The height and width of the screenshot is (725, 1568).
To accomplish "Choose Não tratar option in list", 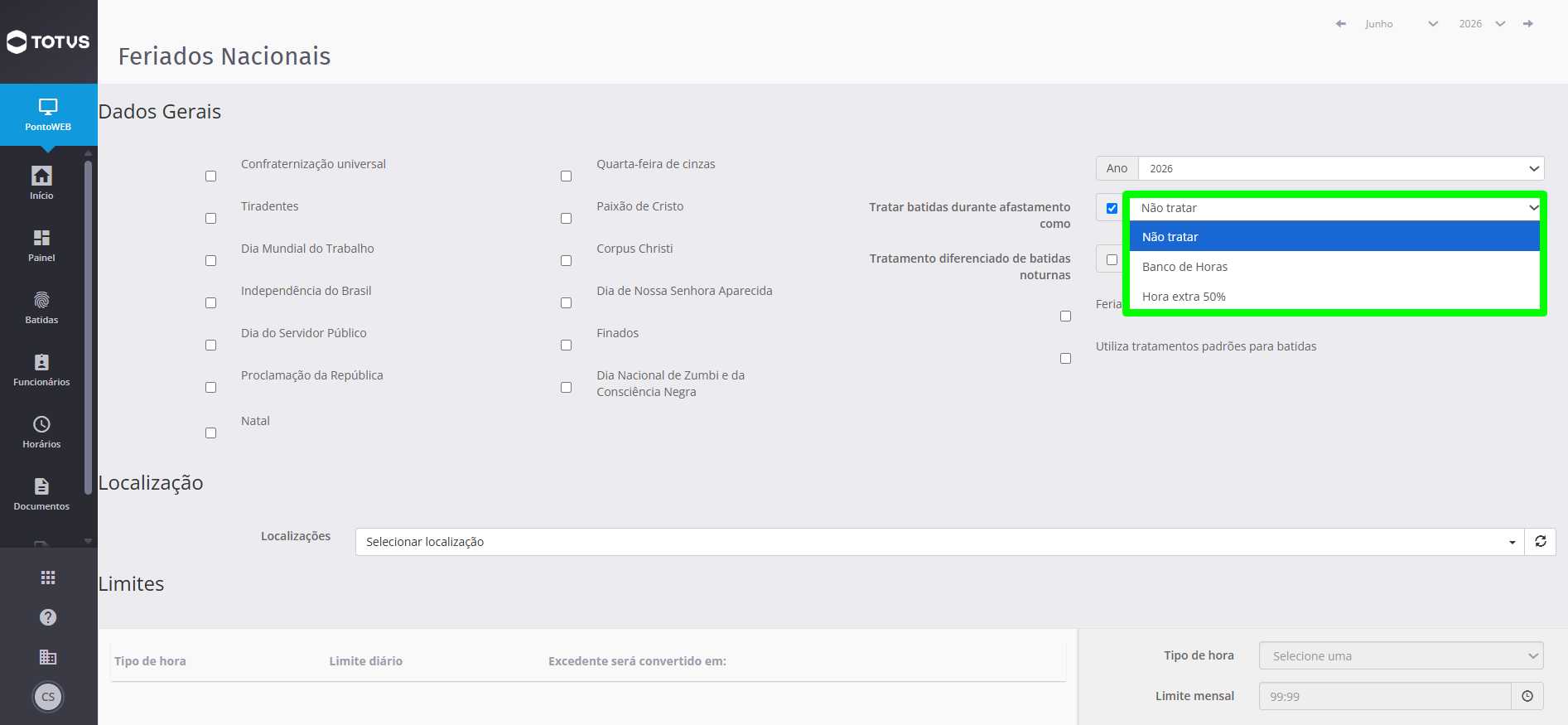I will click(x=1334, y=237).
